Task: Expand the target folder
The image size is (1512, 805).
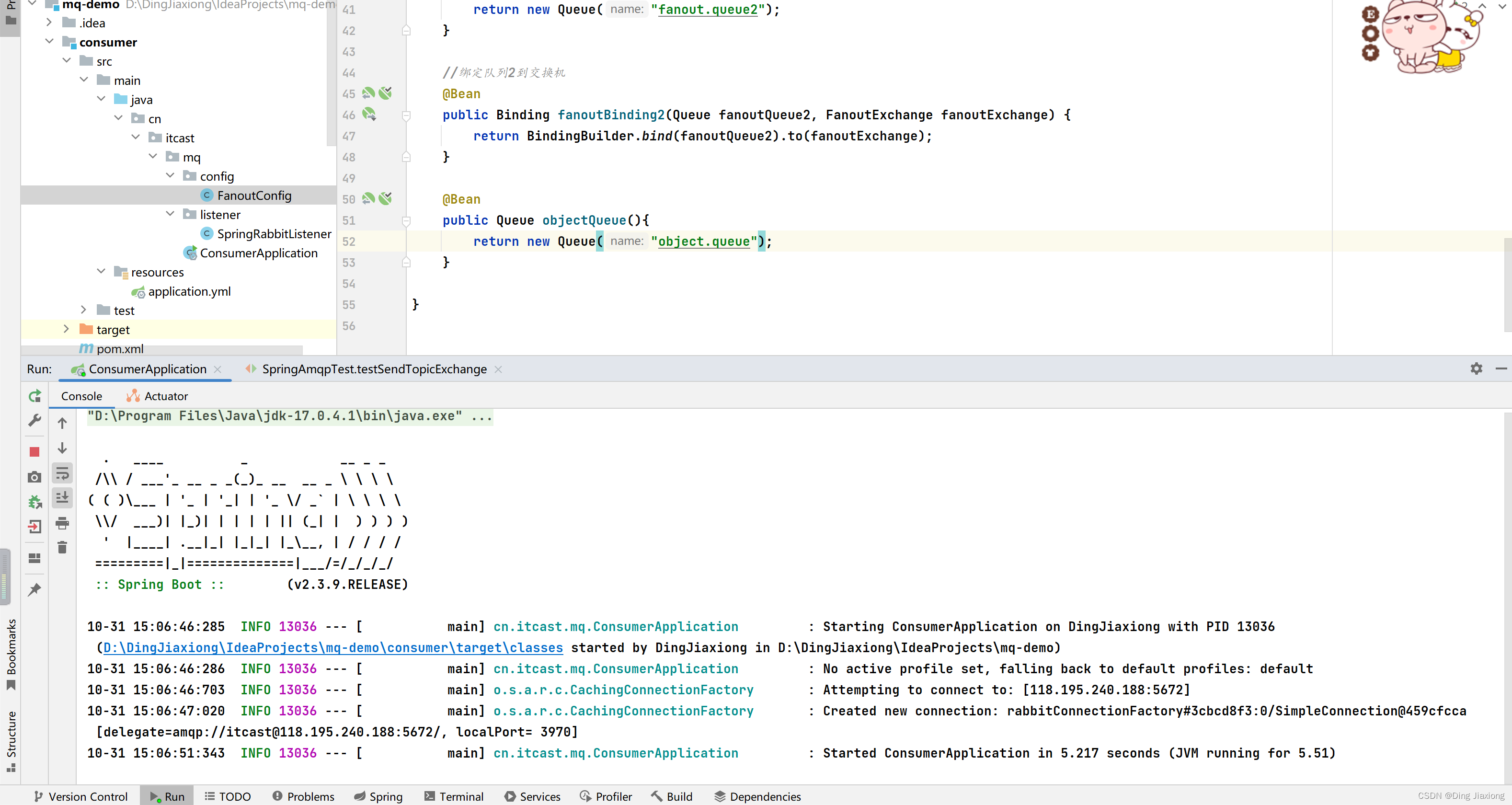Action: pyautogui.click(x=67, y=329)
